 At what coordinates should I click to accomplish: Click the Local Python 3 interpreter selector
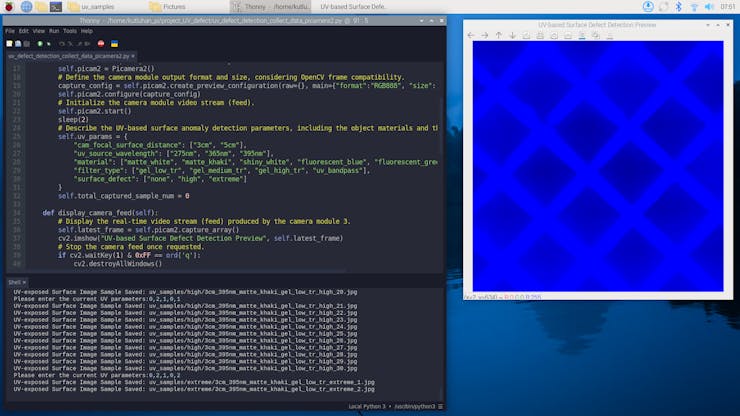point(391,406)
